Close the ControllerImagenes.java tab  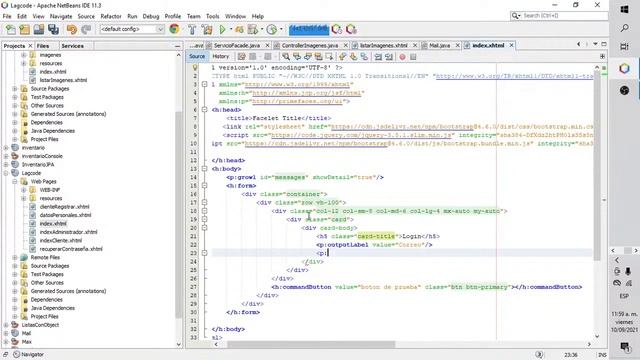click(x=346, y=45)
